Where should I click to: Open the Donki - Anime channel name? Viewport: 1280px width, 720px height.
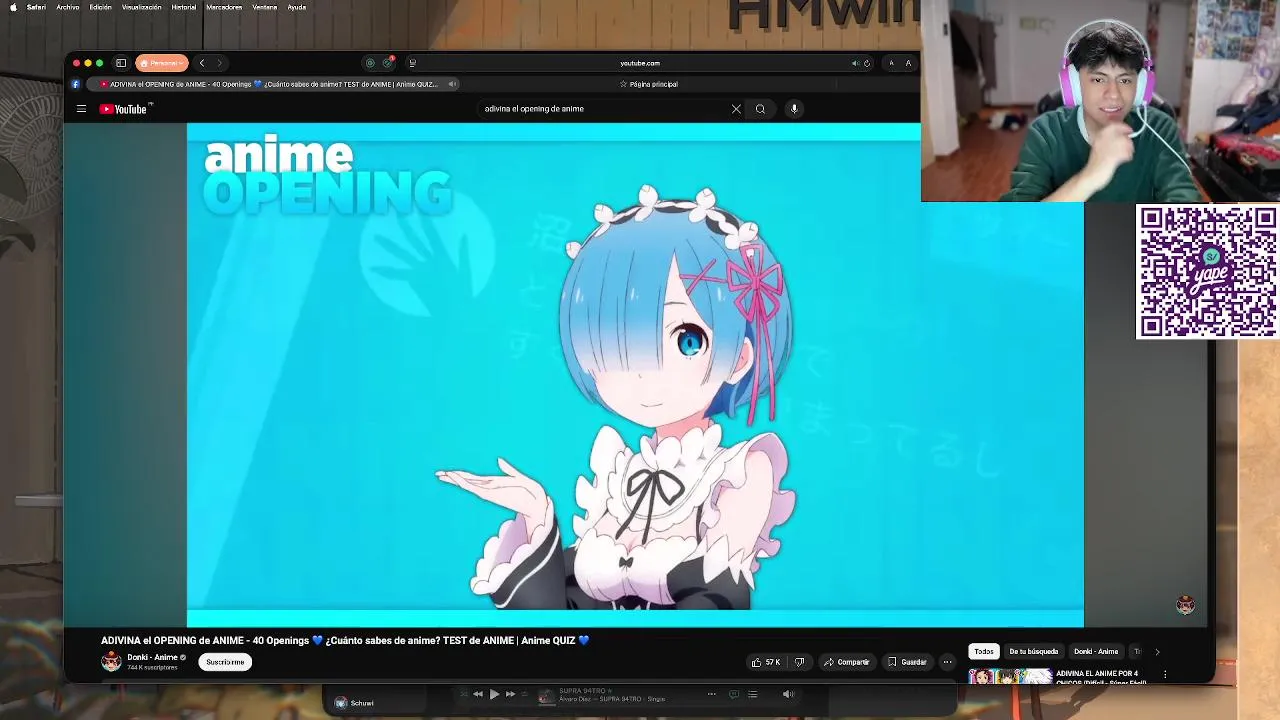tap(152, 657)
